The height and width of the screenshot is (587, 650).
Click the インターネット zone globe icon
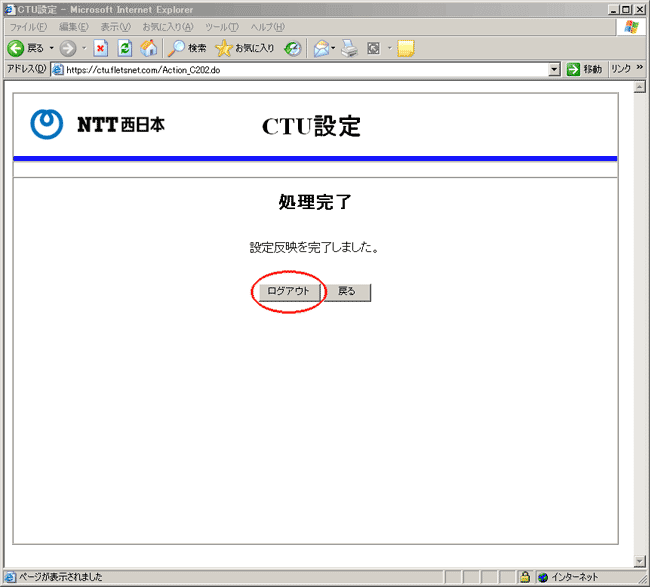[543, 577]
